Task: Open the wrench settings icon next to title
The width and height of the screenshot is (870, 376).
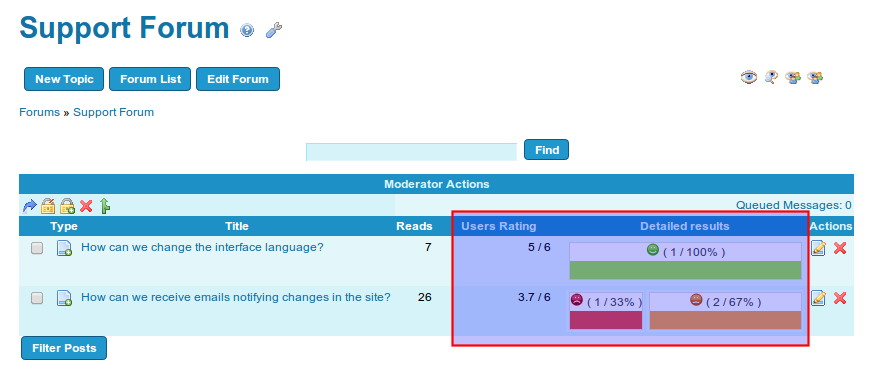Action: (274, 30)
